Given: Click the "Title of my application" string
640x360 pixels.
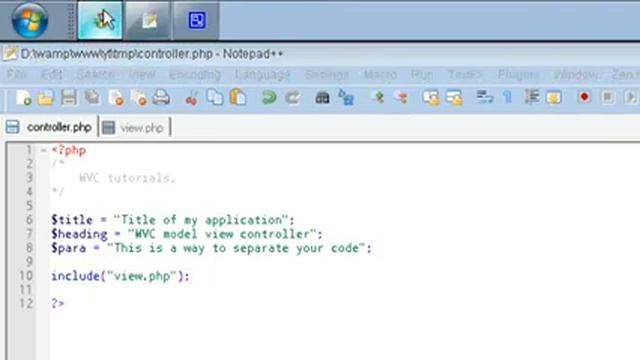Looking at the screenshot, I should coord(202,220).
